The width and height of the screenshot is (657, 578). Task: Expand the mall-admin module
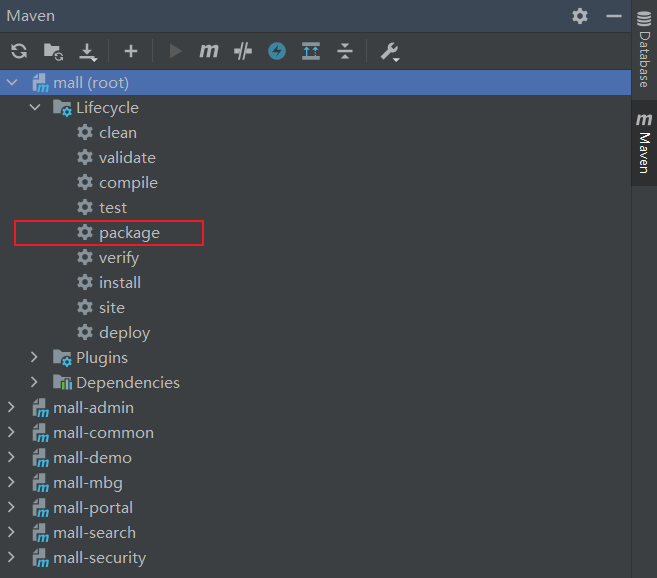[11, 407]
